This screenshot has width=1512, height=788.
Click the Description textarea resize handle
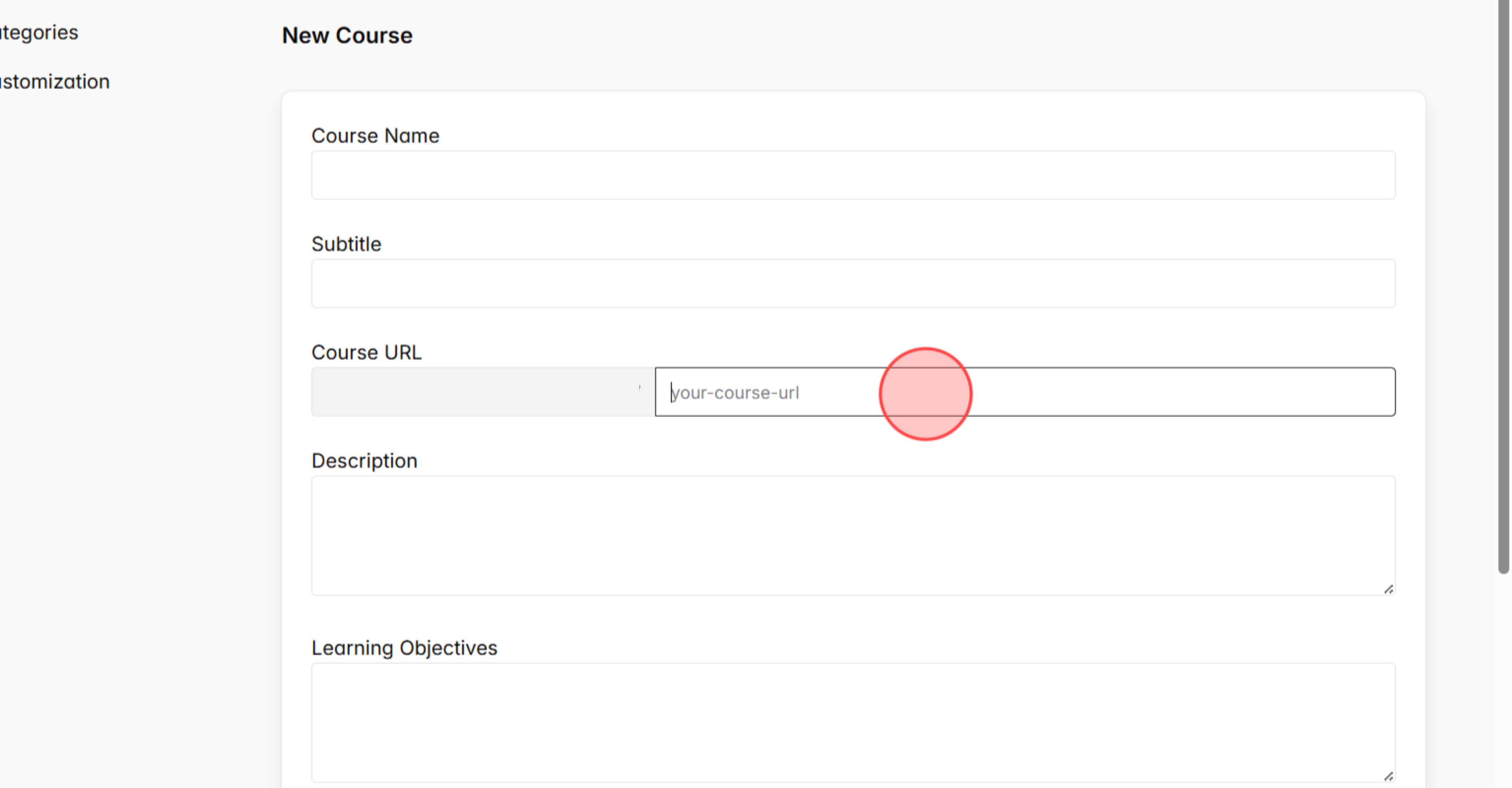click(1389, 589)
